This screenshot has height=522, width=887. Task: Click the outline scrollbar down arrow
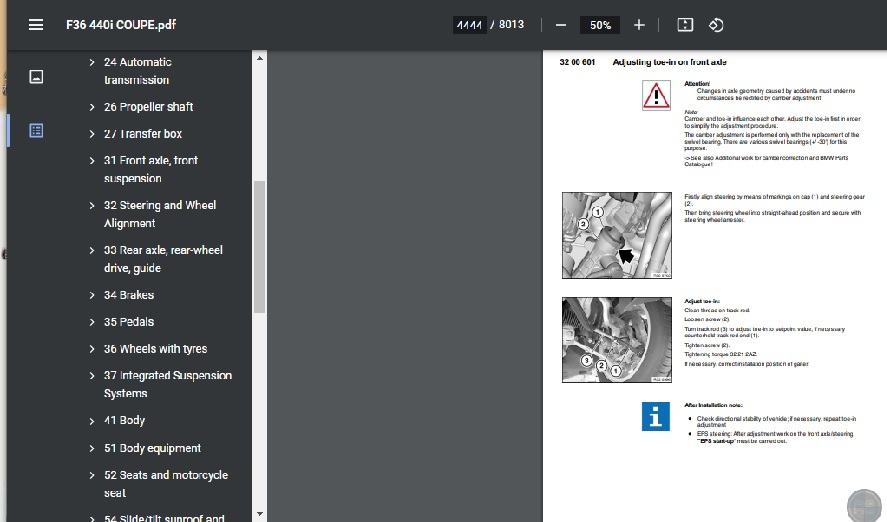tap(260, 514)
